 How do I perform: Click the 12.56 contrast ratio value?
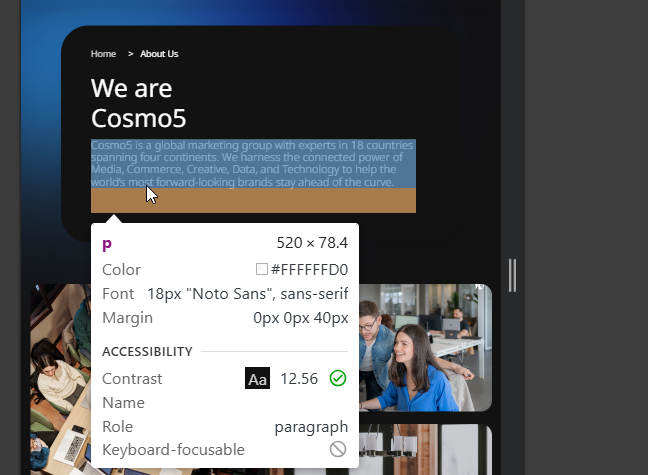[299, 379]
